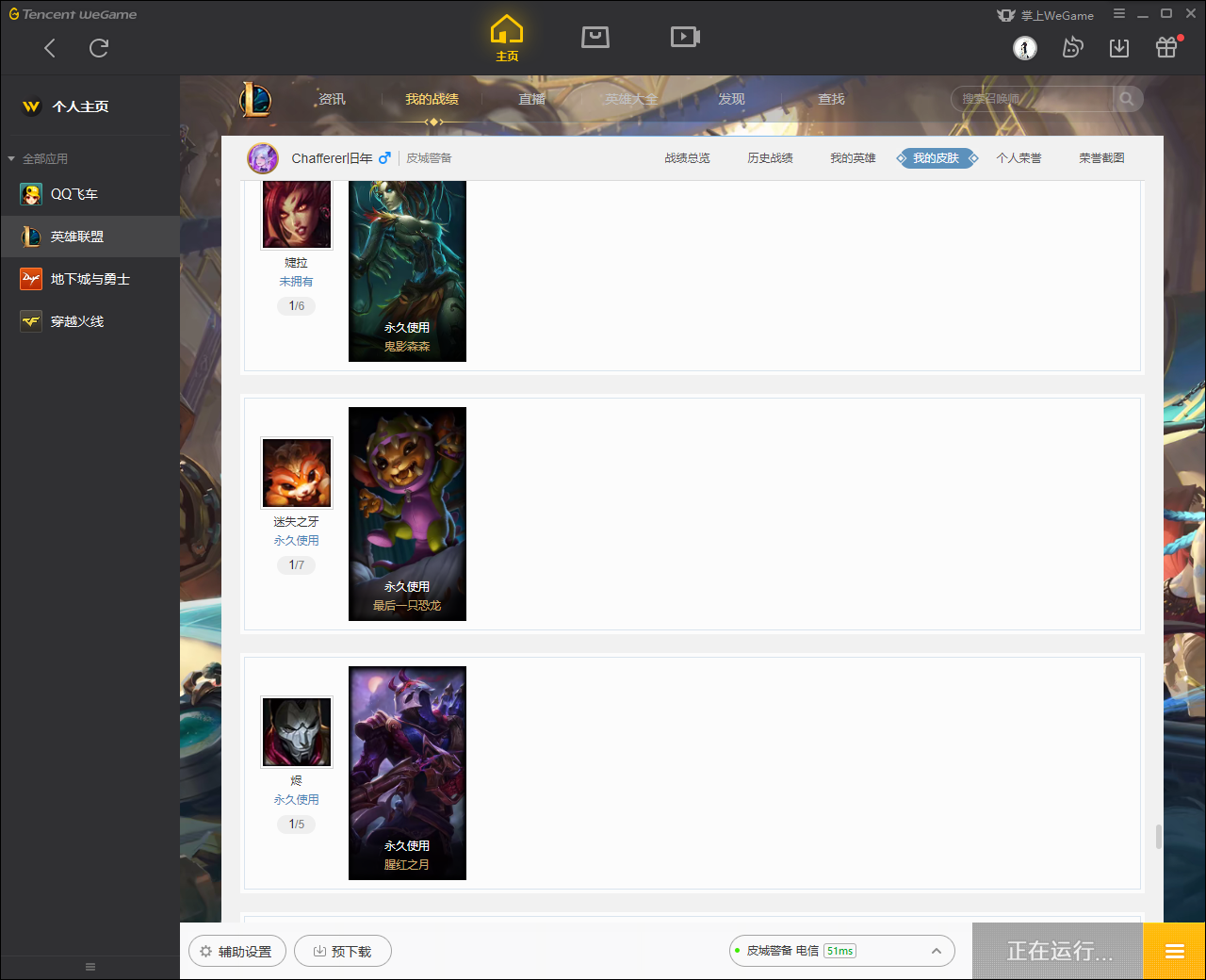Click the search magnifier button
This screenshot has height=980, width=1206.
pyautogui.click(x=1127, y=99)
